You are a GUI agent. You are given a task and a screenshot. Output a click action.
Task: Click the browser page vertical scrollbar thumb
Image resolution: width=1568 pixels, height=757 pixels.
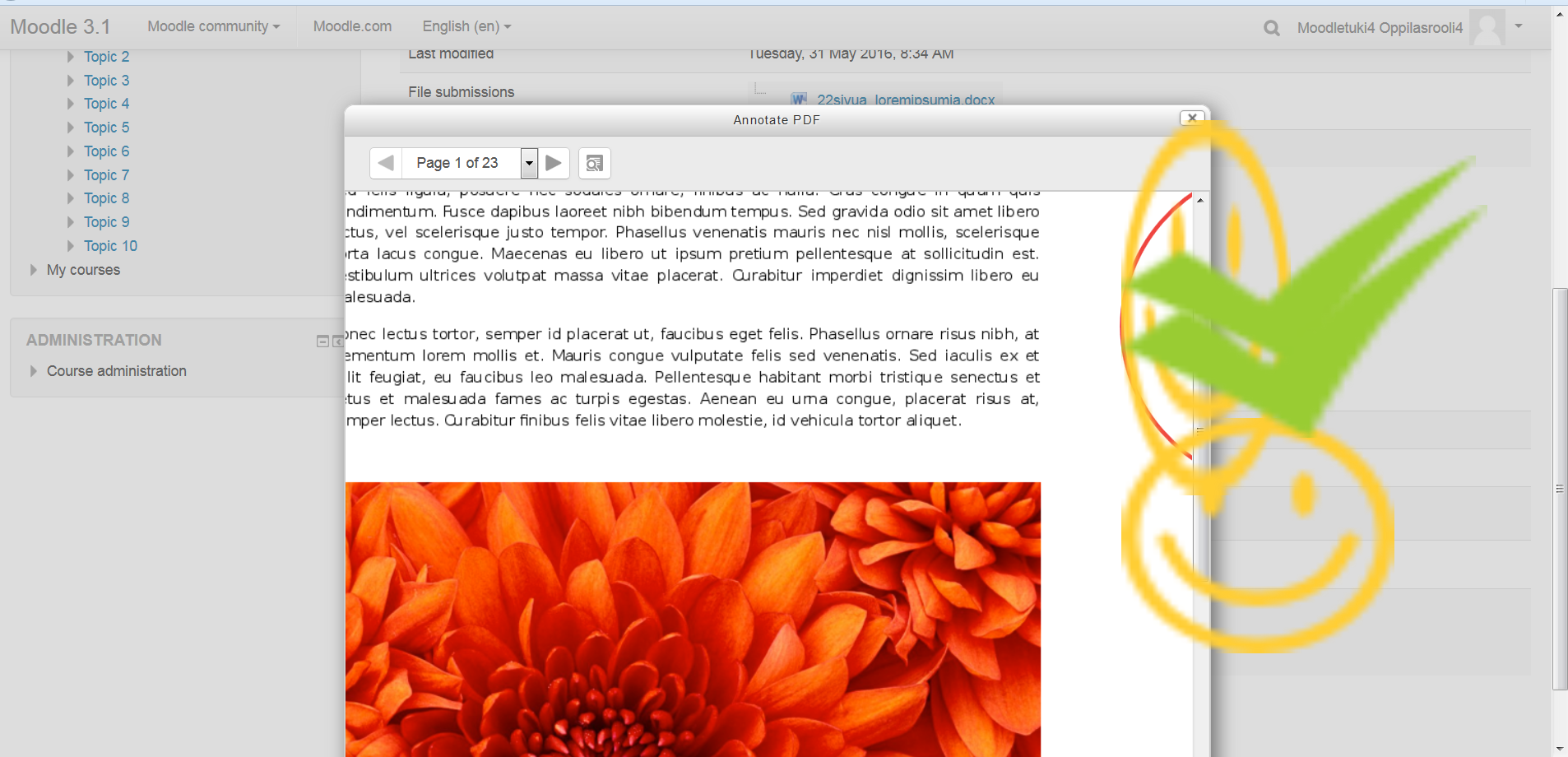coord(1560,489)
